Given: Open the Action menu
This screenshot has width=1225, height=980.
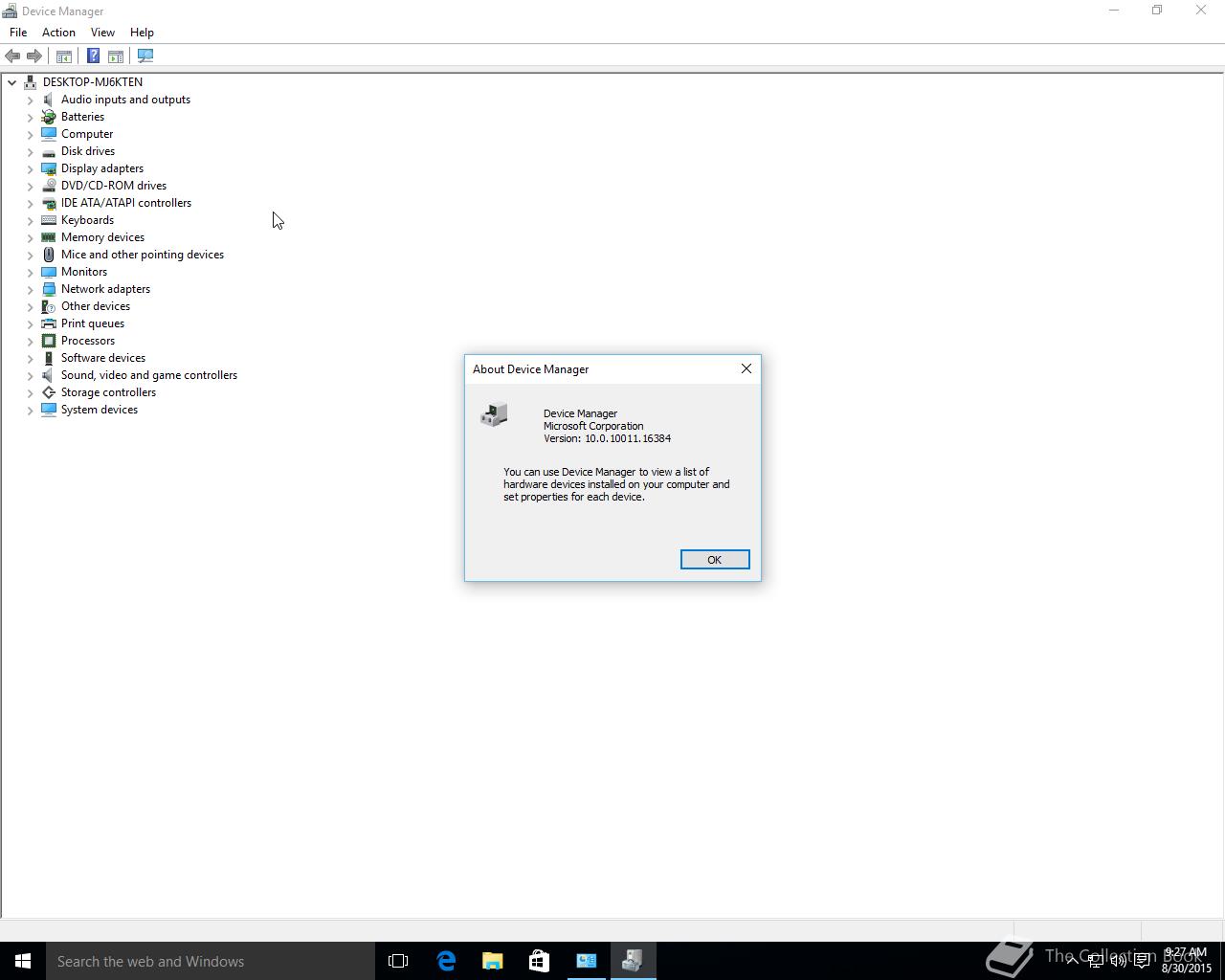Looking at the screenshot, I should pyautogui.click(x=58, y=33).
